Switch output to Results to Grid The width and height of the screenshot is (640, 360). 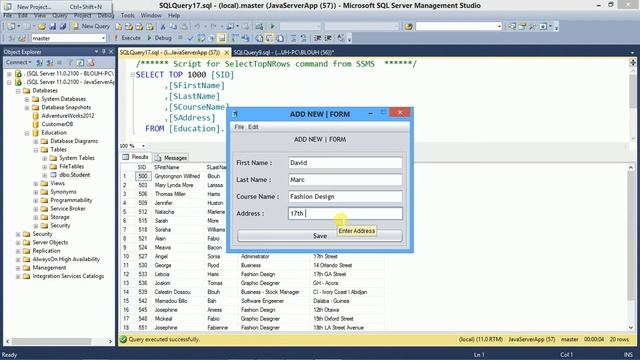click(270, 38)
